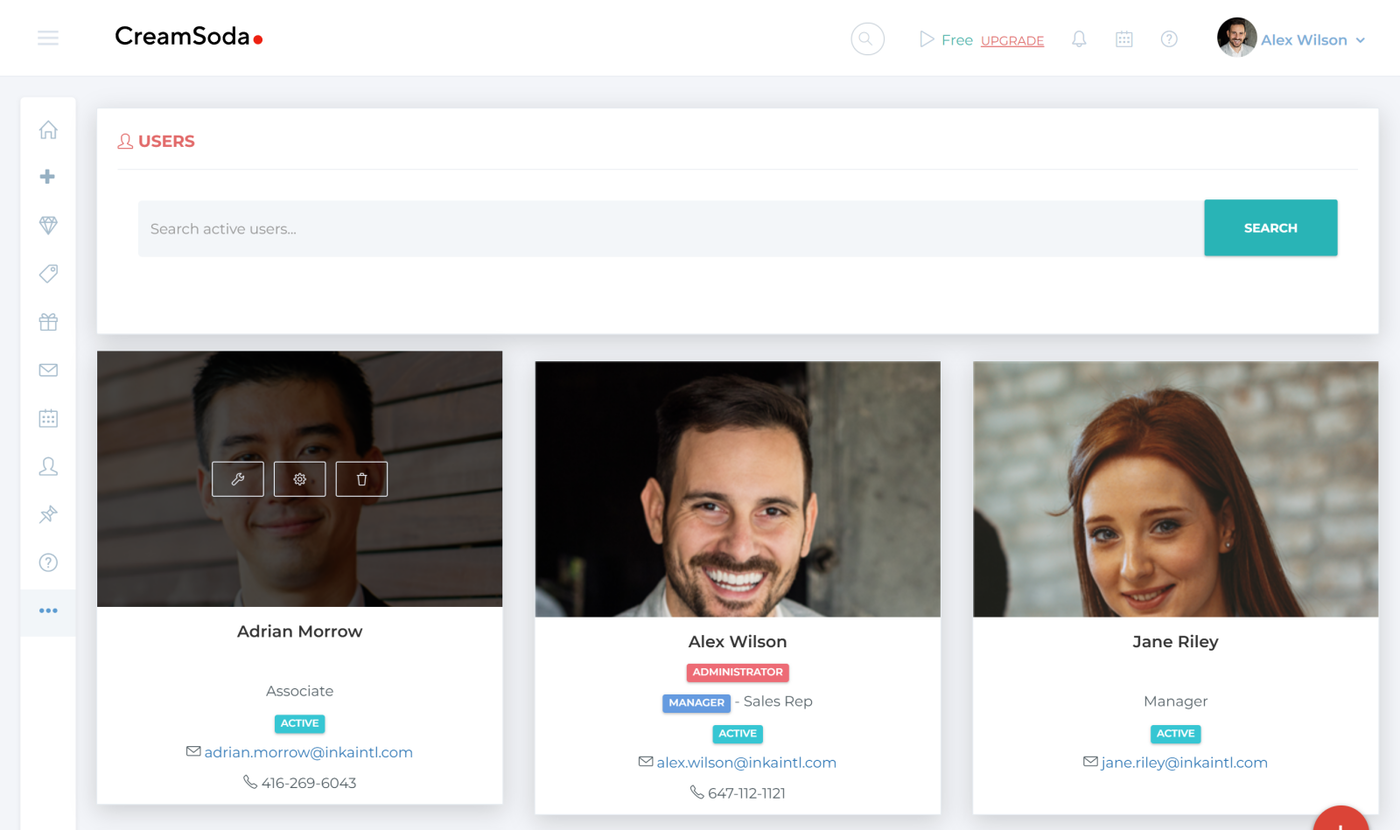
Task: Open the more options ellipsis in sidebar
Action: coord(48,611)
